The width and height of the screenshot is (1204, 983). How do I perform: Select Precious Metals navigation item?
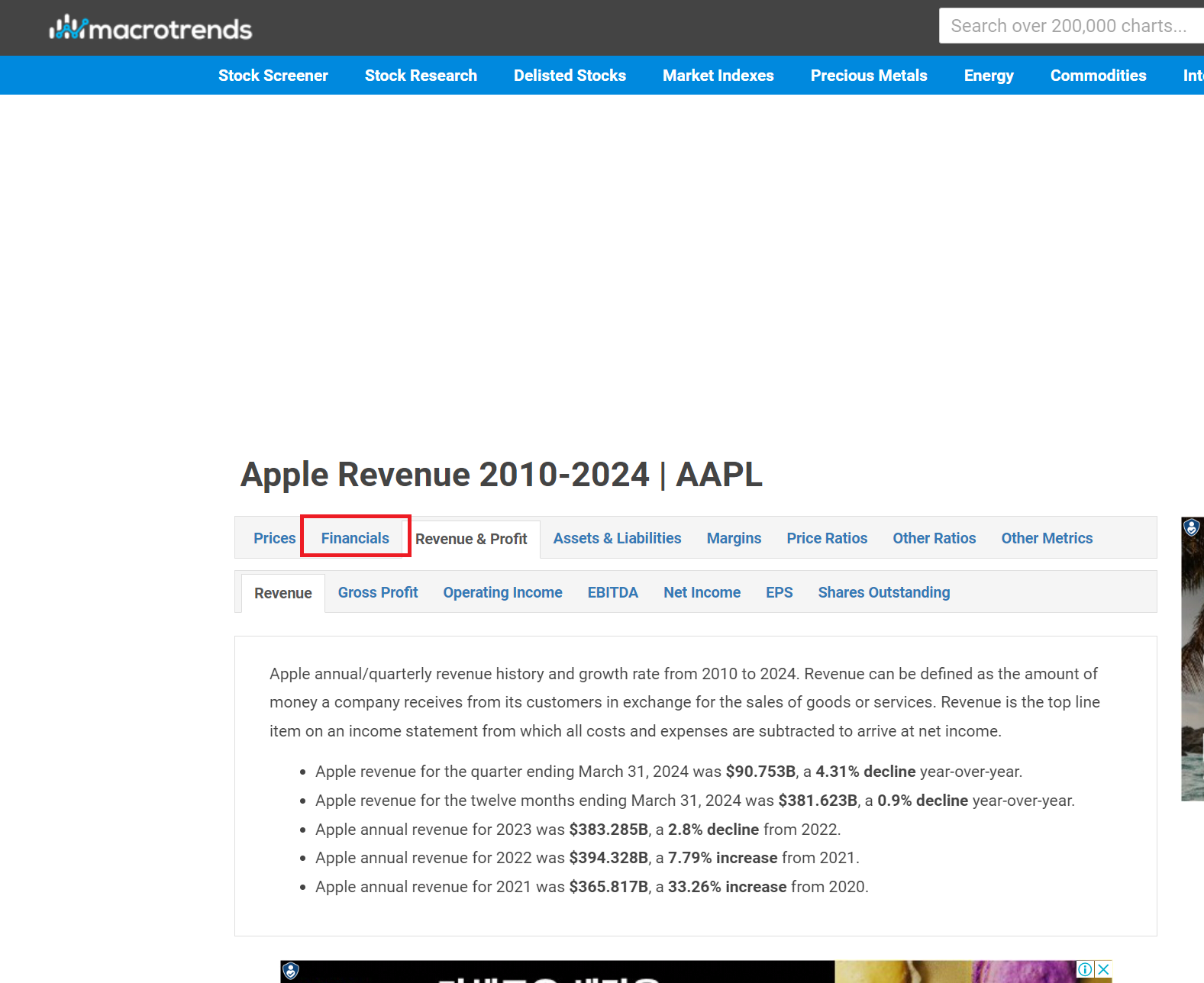point(869,76)
